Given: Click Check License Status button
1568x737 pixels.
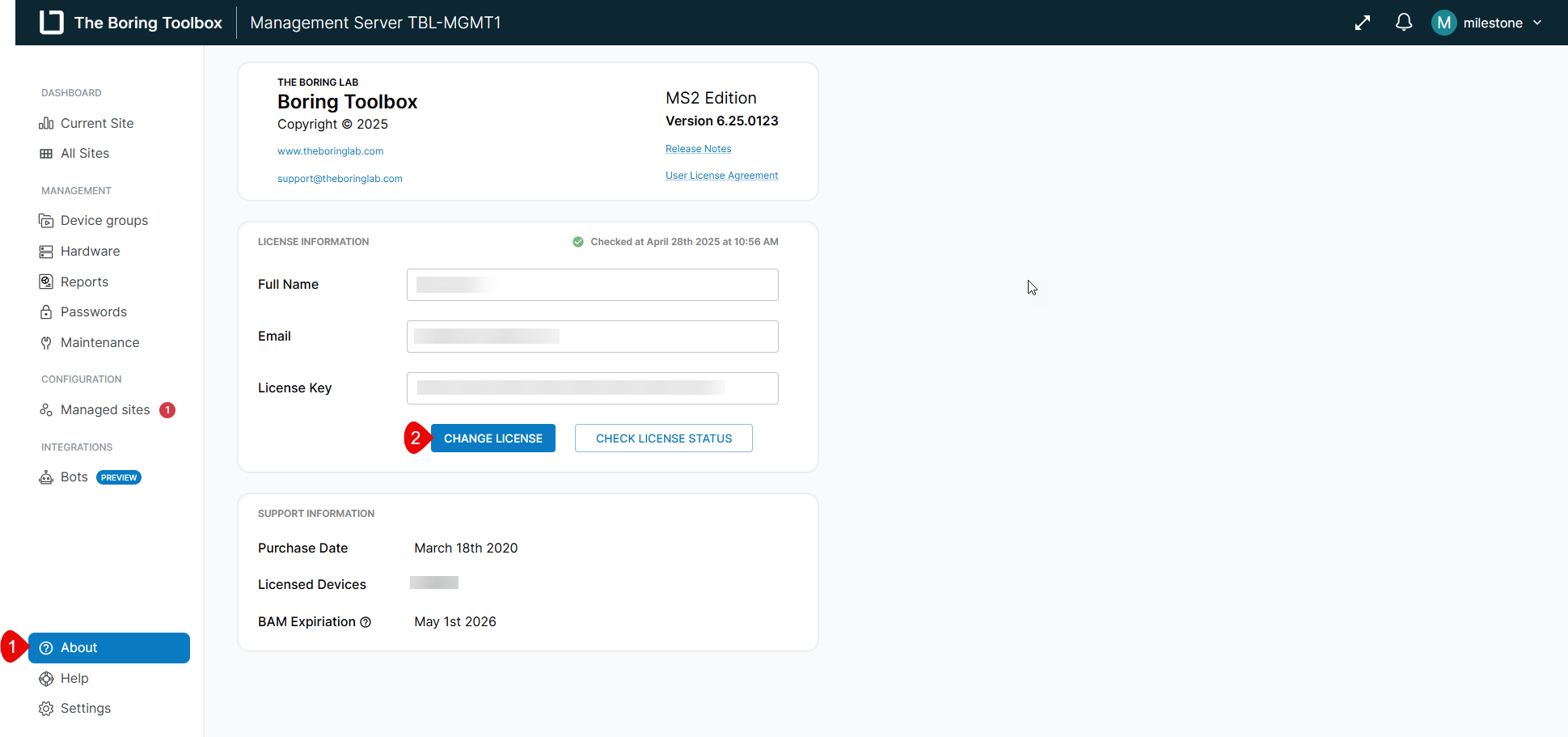Looking at the screenshot, I should pos(663,438).
